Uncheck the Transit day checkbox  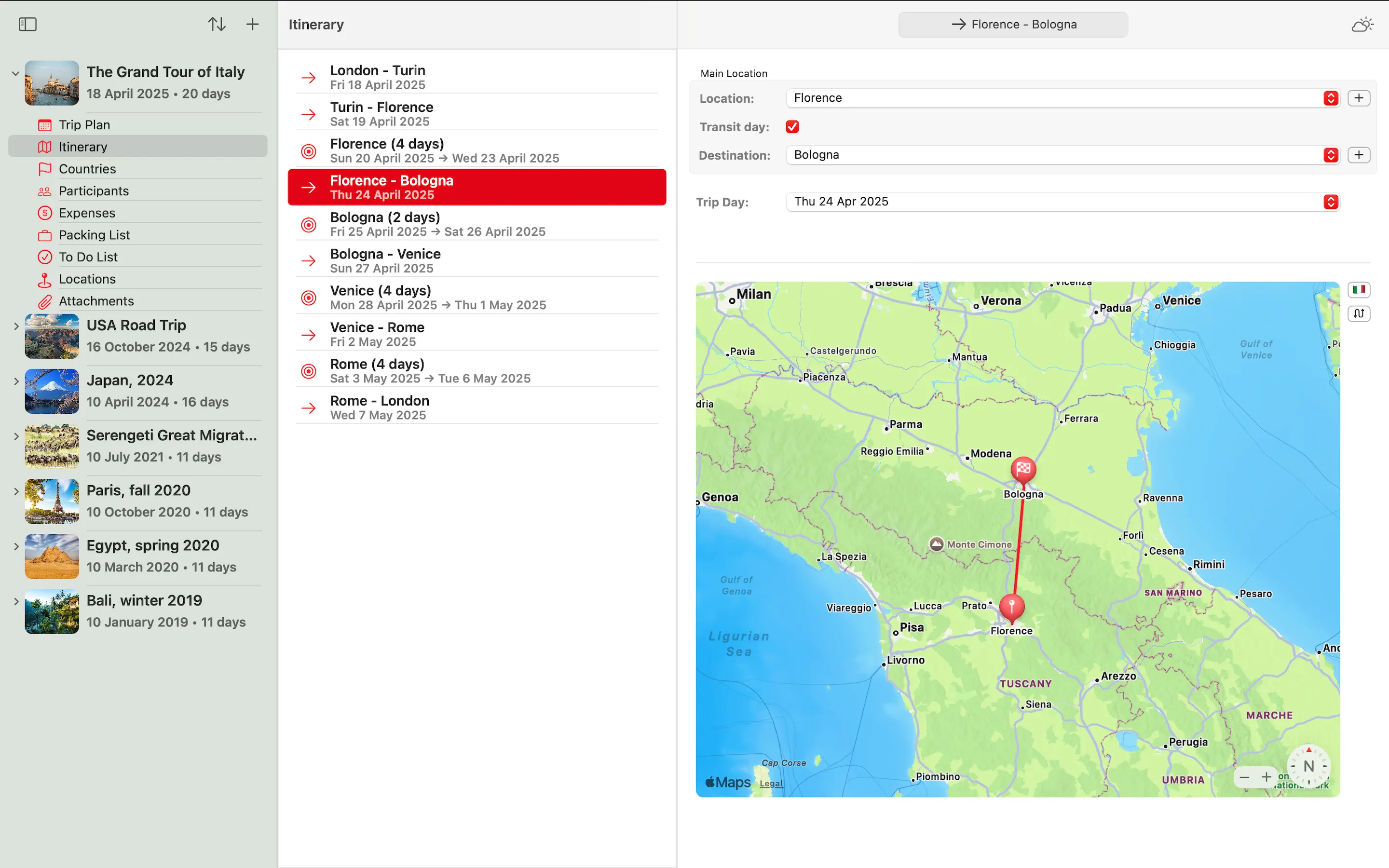coord(792,127)
